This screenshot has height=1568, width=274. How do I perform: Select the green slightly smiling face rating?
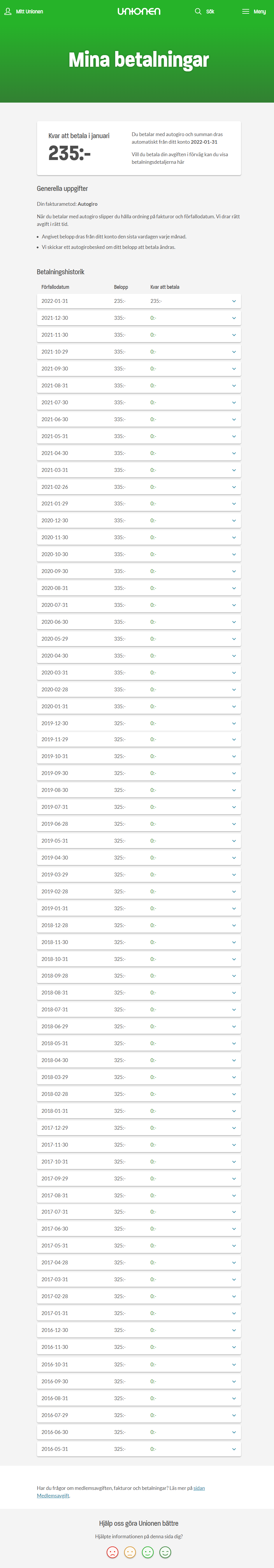(147, 1552)
